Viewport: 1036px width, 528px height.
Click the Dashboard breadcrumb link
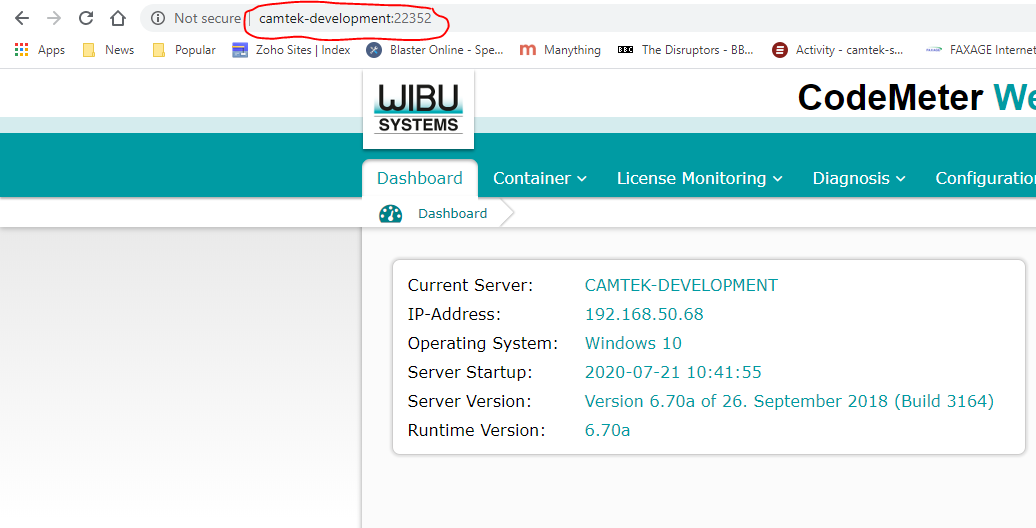pyautogui.click(x=453, y=213)
